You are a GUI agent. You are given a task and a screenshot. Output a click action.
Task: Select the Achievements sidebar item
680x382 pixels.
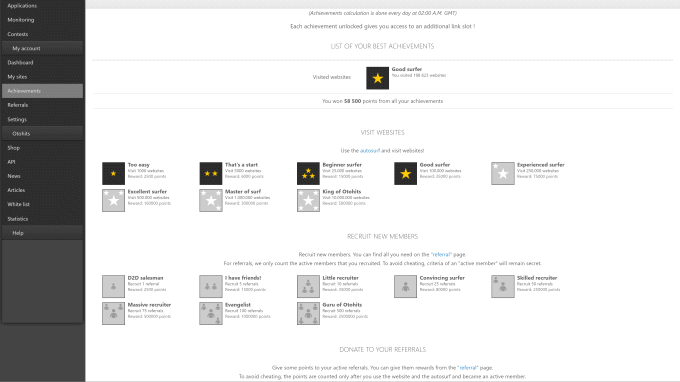pyautogui.click(x=42, y=91)
